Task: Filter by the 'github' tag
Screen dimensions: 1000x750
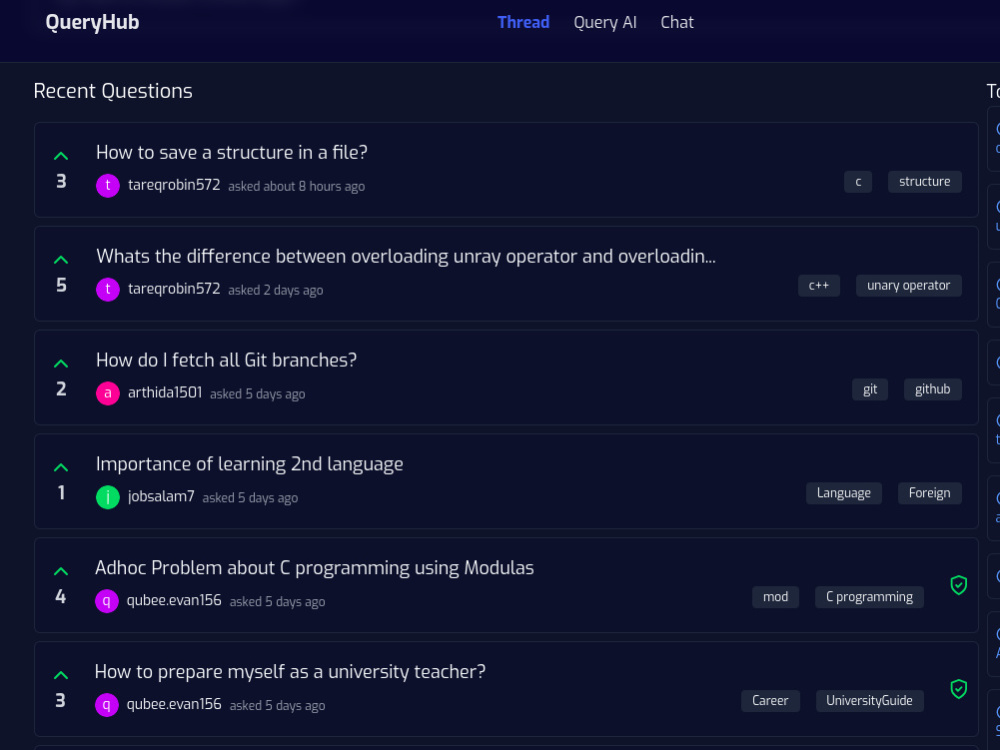Action: 932,389
